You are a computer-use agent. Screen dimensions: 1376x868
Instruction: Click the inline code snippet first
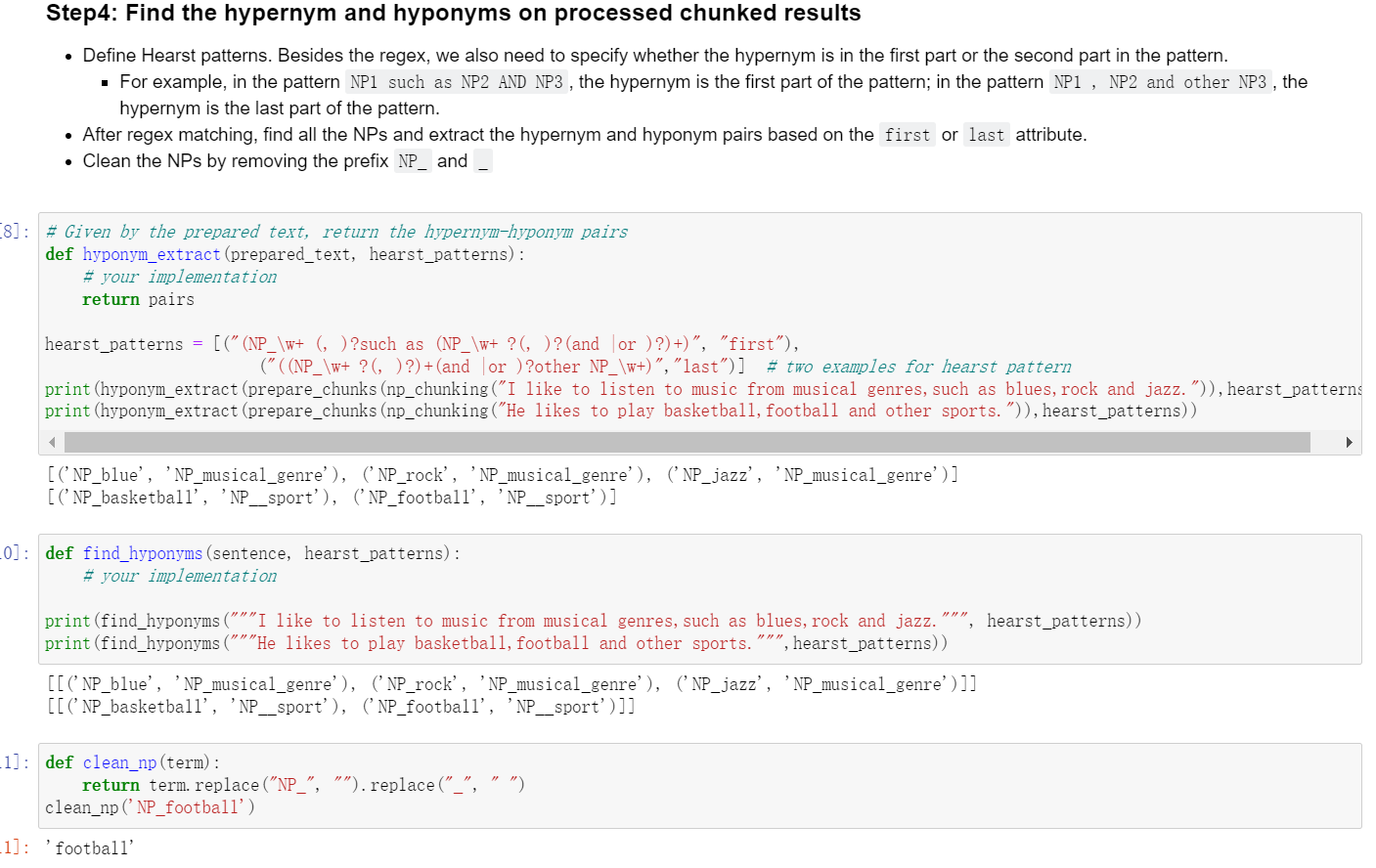pos(907,135)
